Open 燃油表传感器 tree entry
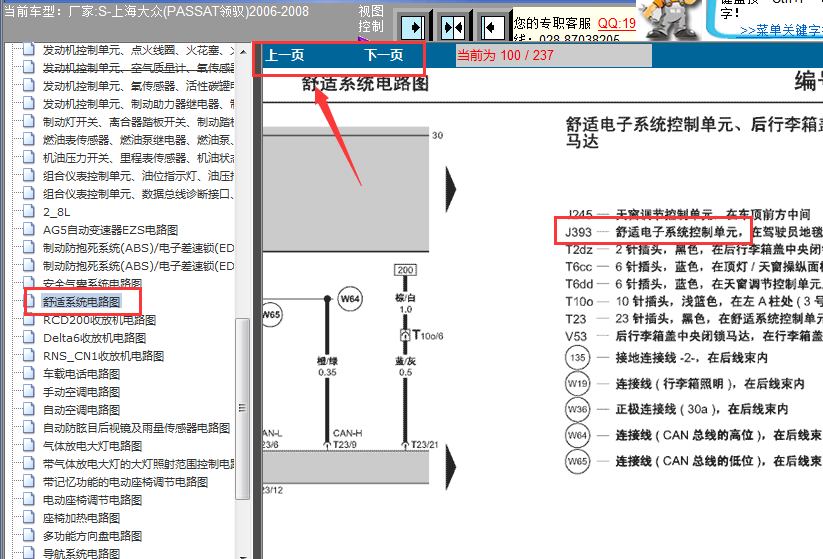The width and height of the screenshot is (823, 559). point(138,140)
